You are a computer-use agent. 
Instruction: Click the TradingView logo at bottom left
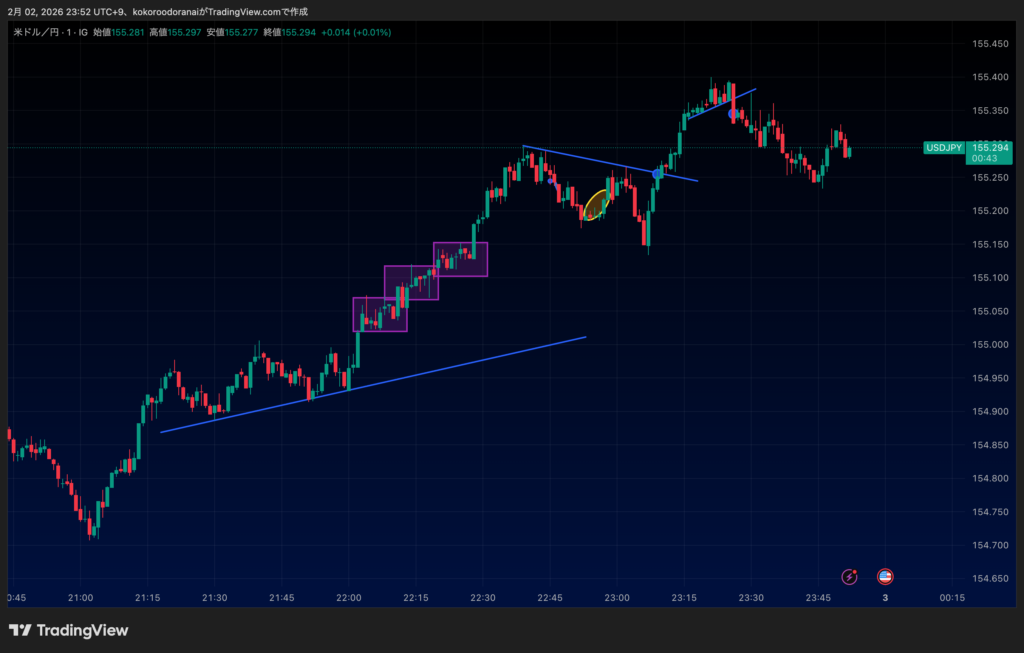(x=68, y=630)
